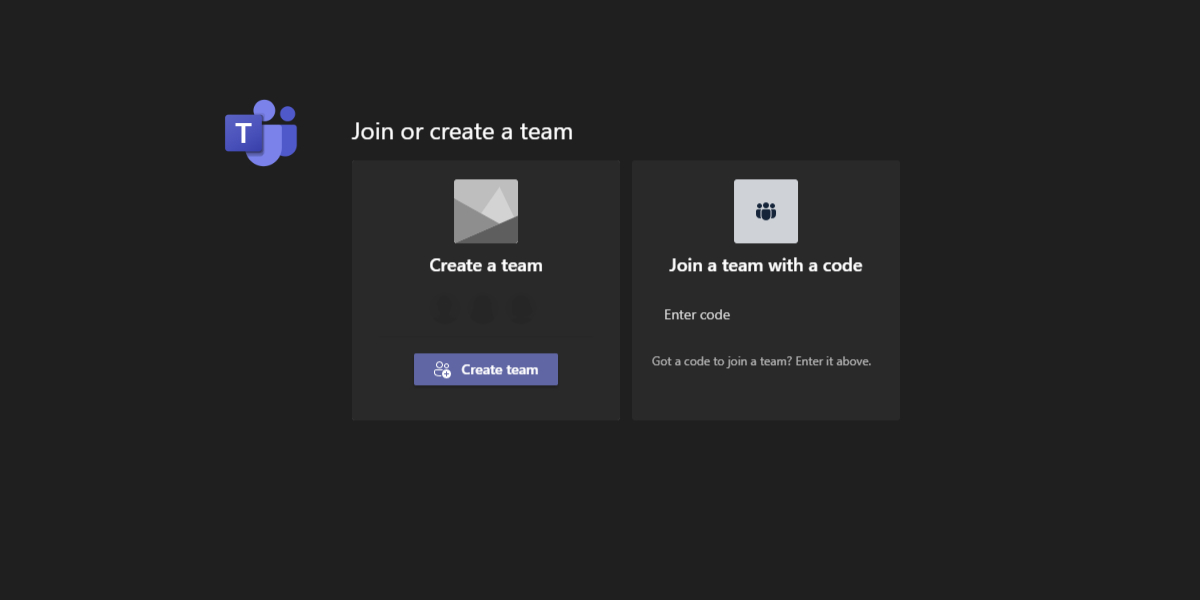Click the Microsoft Teams logo
This screenshot has height=600, width=1200.
point(261,133)
